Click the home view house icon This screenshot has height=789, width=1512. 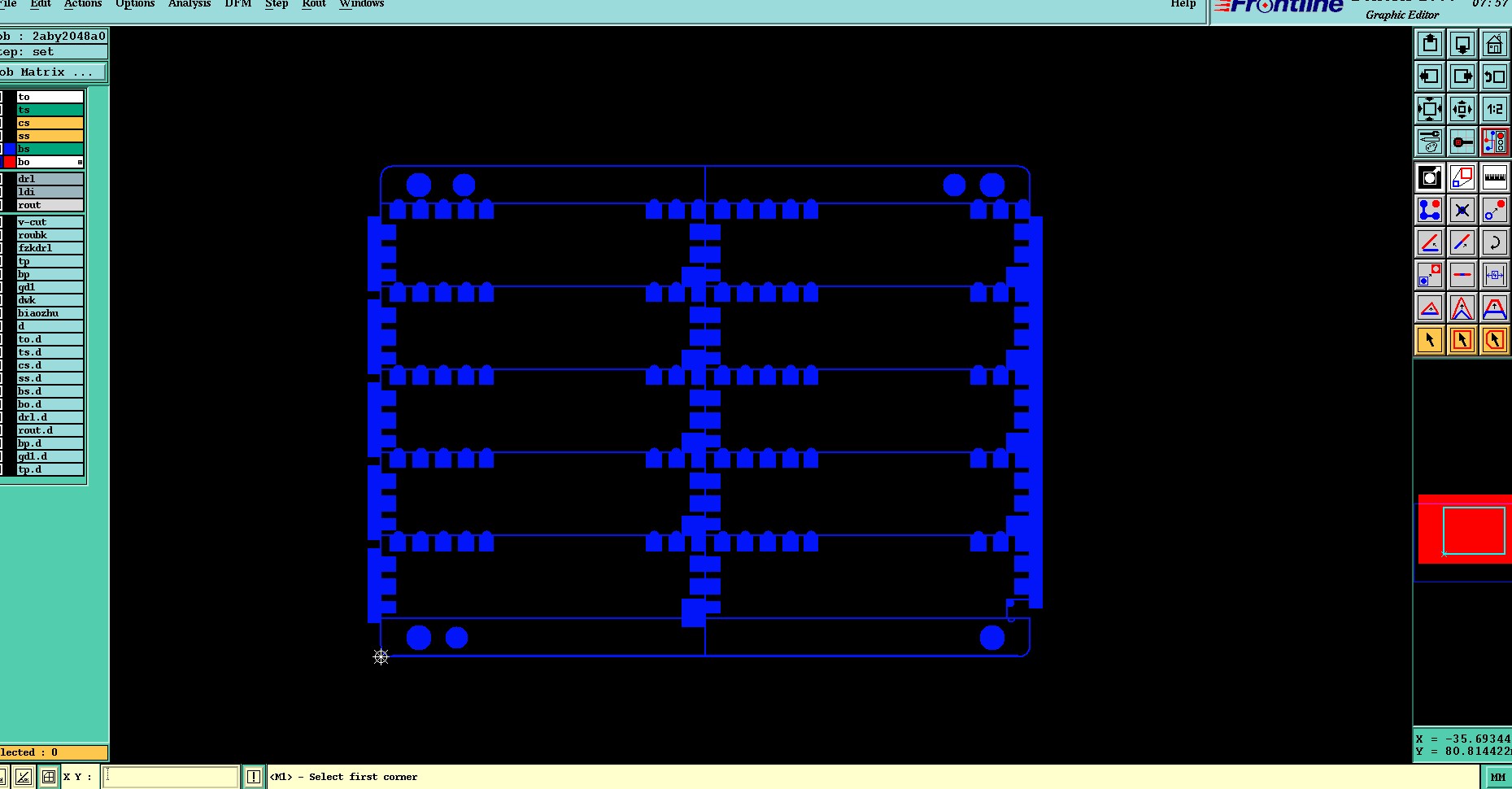(x=1495, y=44)
